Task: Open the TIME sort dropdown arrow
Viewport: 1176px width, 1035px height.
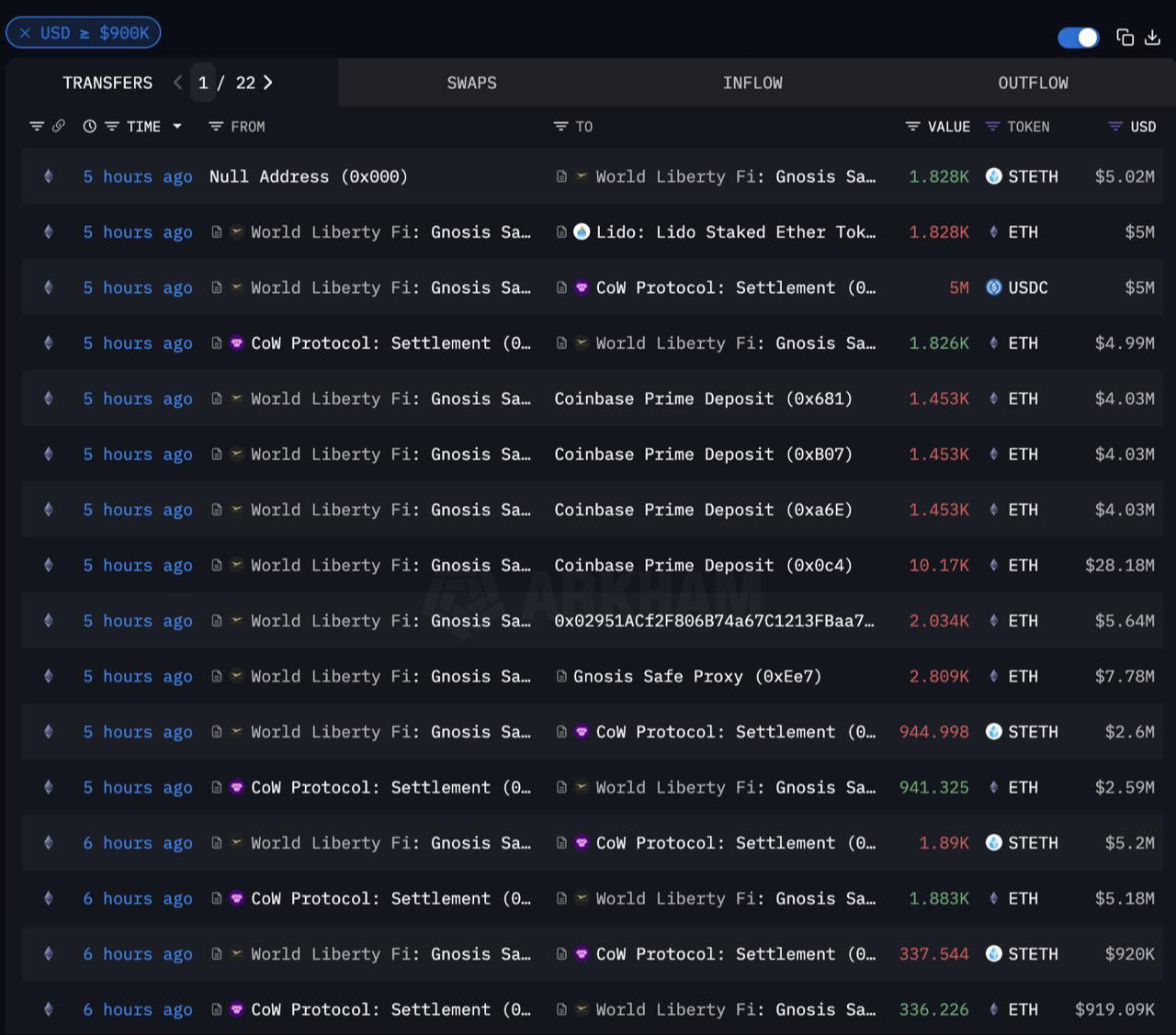Action: 177,126
